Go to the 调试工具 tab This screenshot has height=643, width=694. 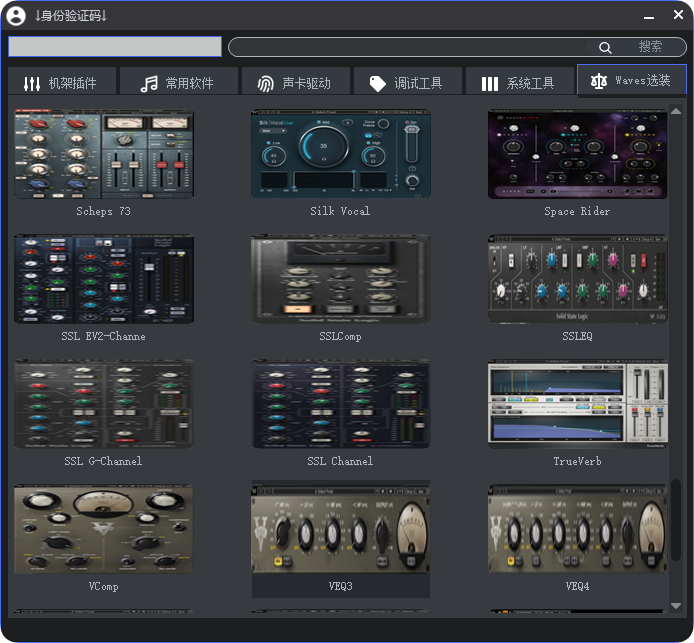(408, 81)
